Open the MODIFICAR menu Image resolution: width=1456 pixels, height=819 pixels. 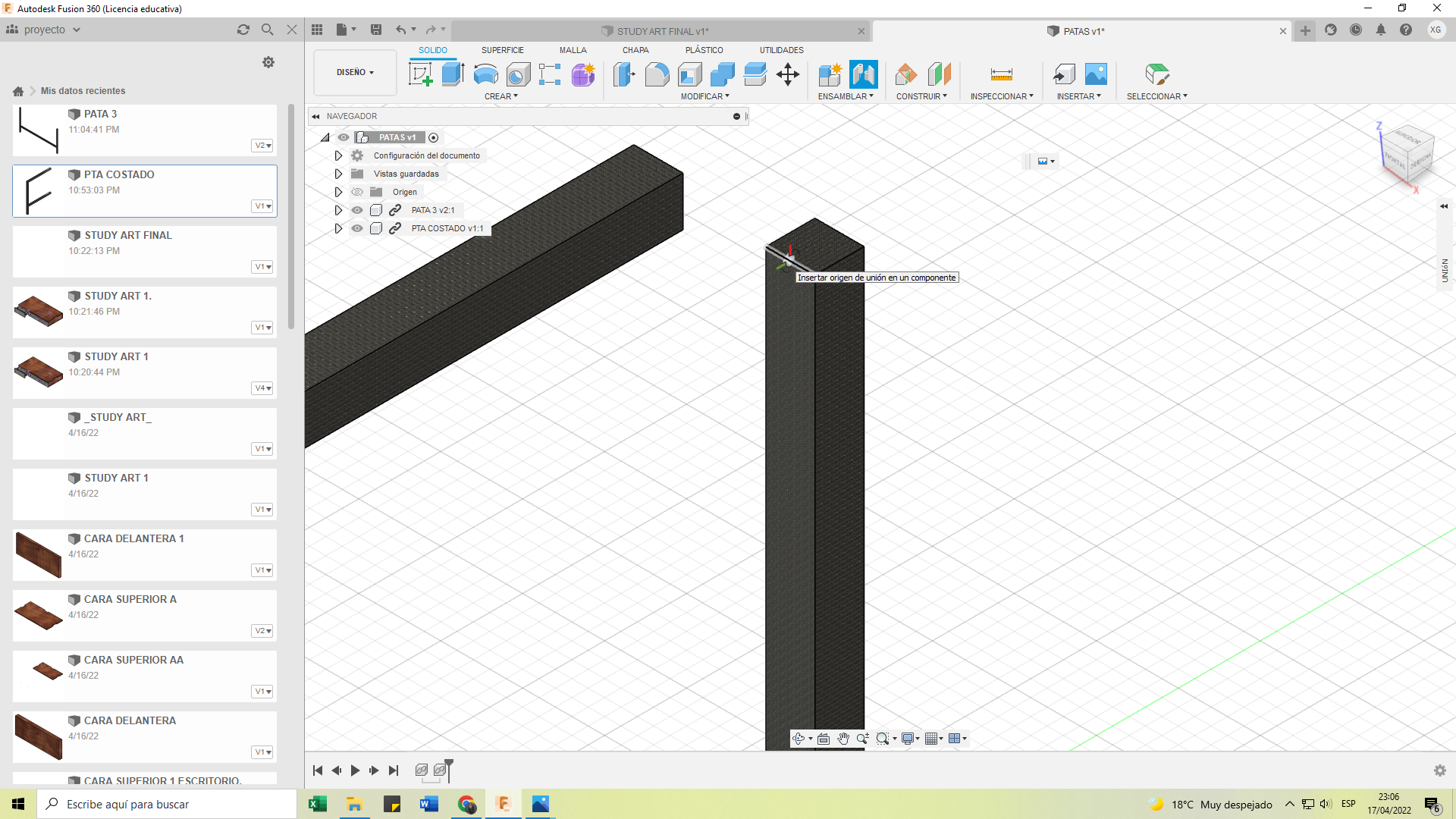click(704, 96)
